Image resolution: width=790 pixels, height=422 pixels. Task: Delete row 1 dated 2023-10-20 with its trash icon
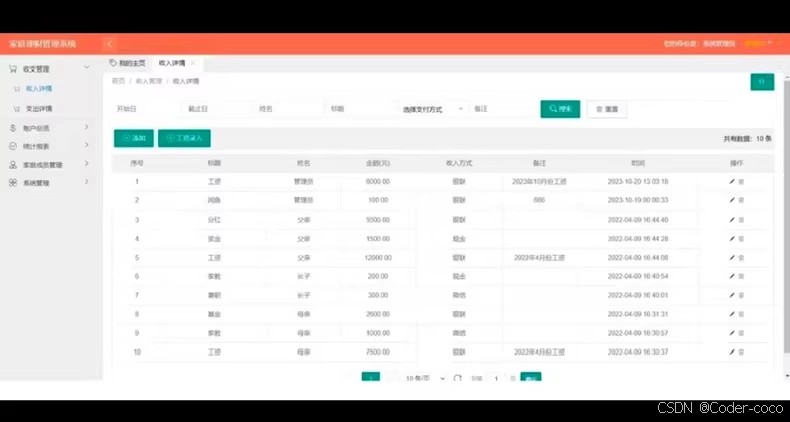pyautogui.click(x=741, y=181)
